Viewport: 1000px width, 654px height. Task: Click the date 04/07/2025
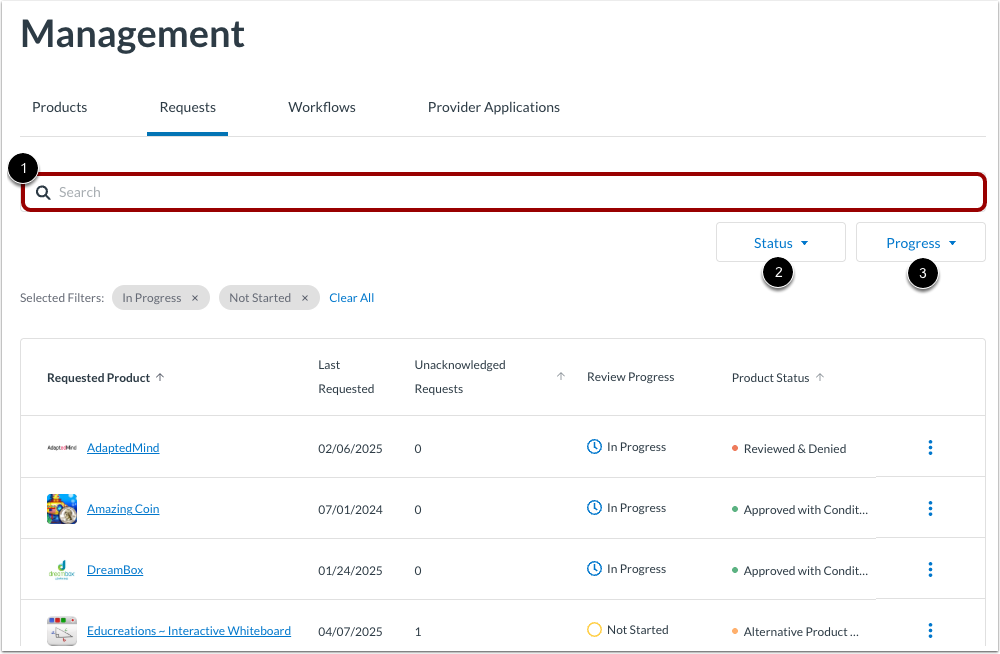pos(350,632)
